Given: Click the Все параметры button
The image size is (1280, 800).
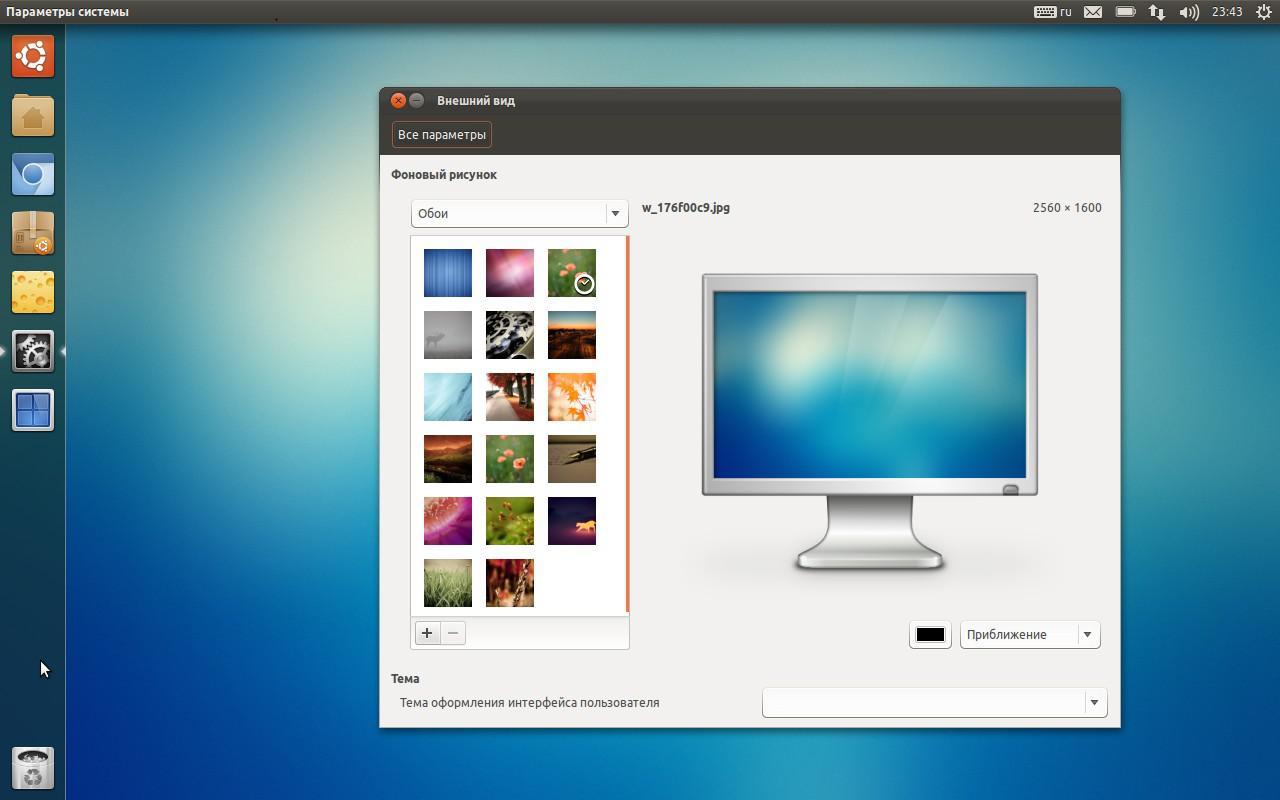Looking at the screenshot, I should pyautogui.click(x=440, y=134).
